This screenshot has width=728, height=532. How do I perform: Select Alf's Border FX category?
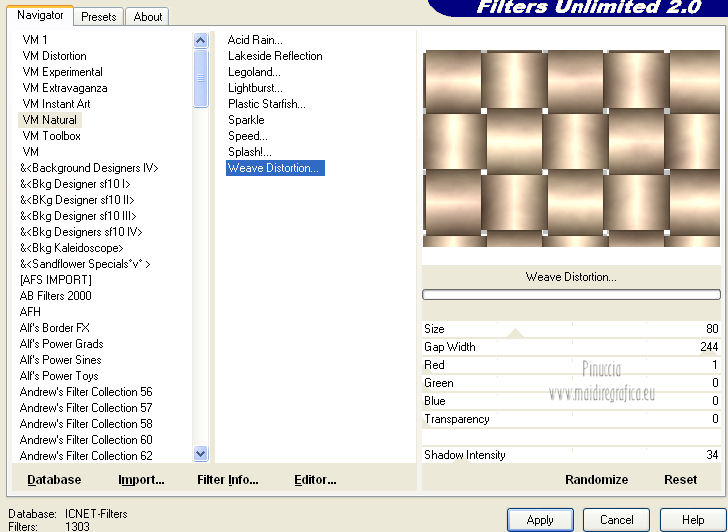pos(55,328)
